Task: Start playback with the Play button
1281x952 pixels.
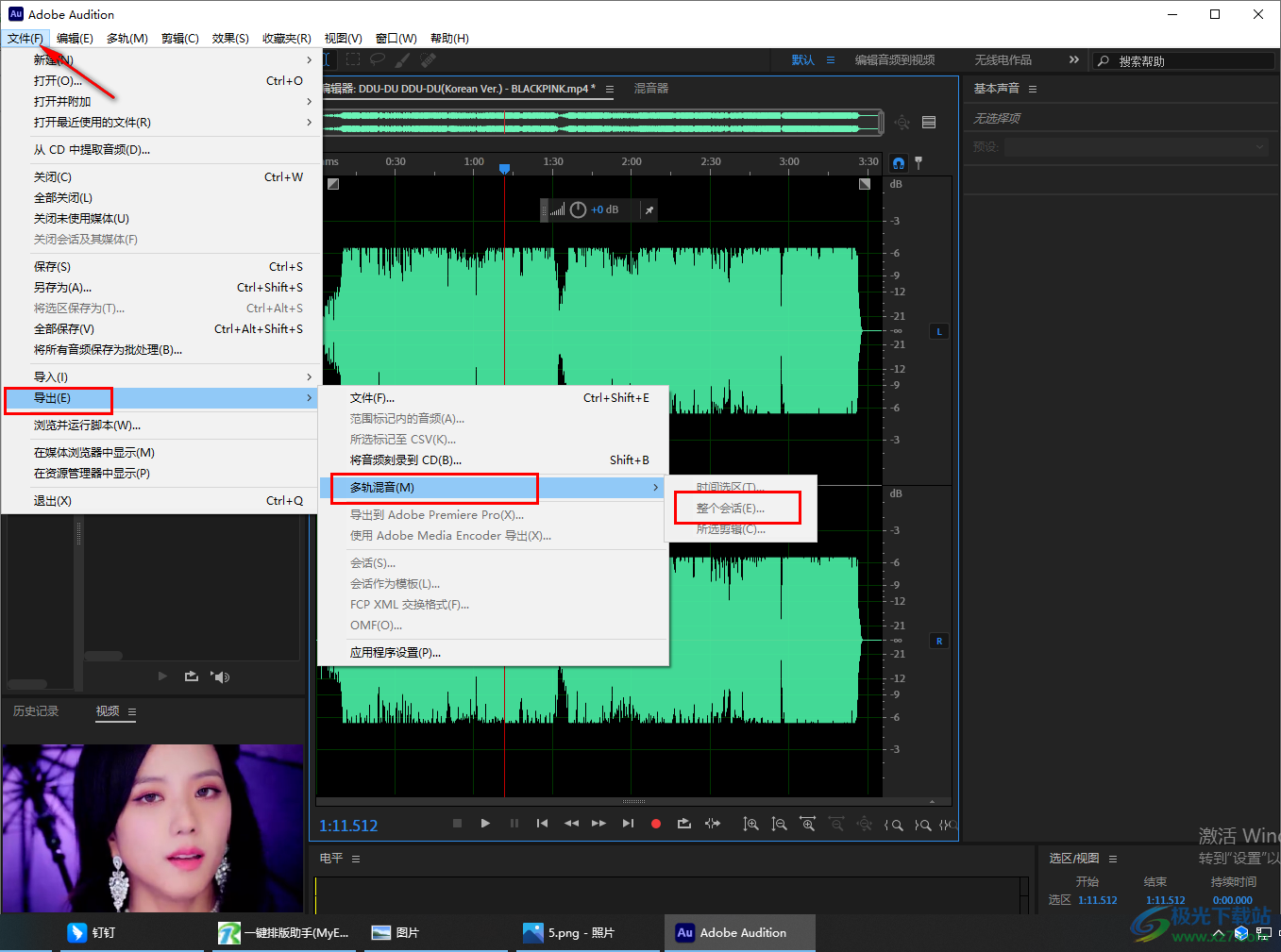Action: pyautogui.click(x=485, y=824)
